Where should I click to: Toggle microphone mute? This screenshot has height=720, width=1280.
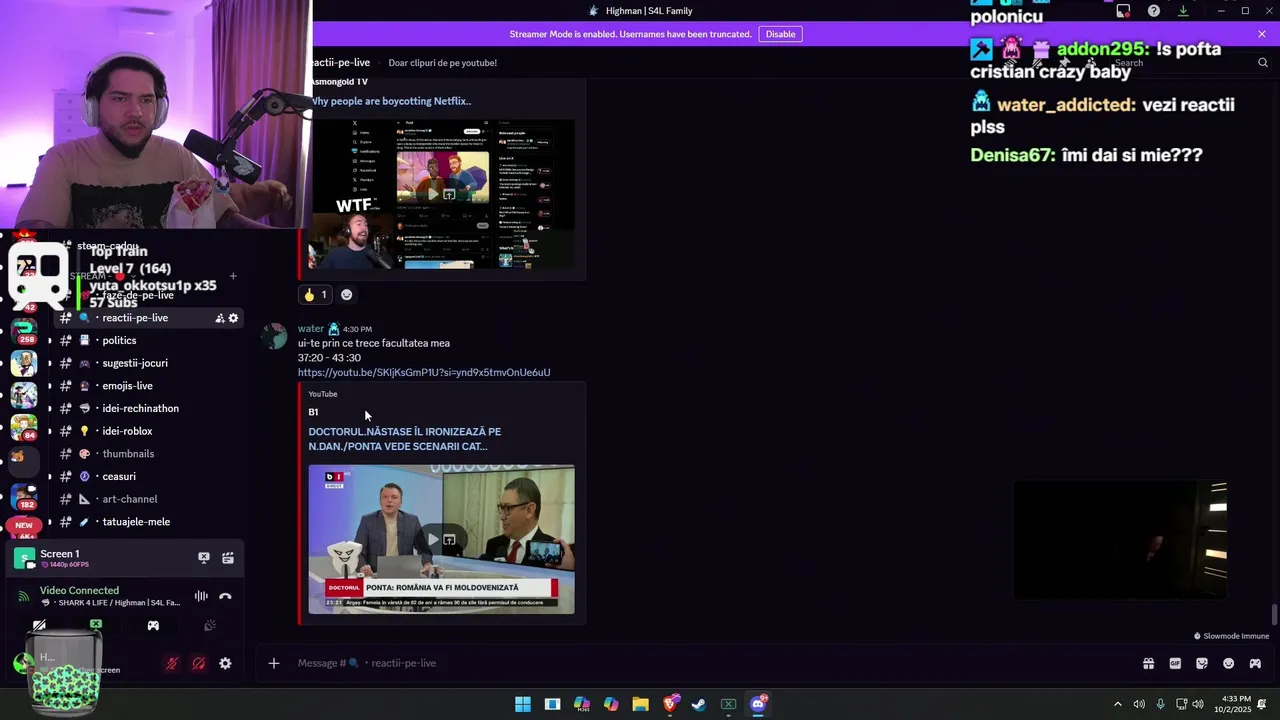point(172,663)
